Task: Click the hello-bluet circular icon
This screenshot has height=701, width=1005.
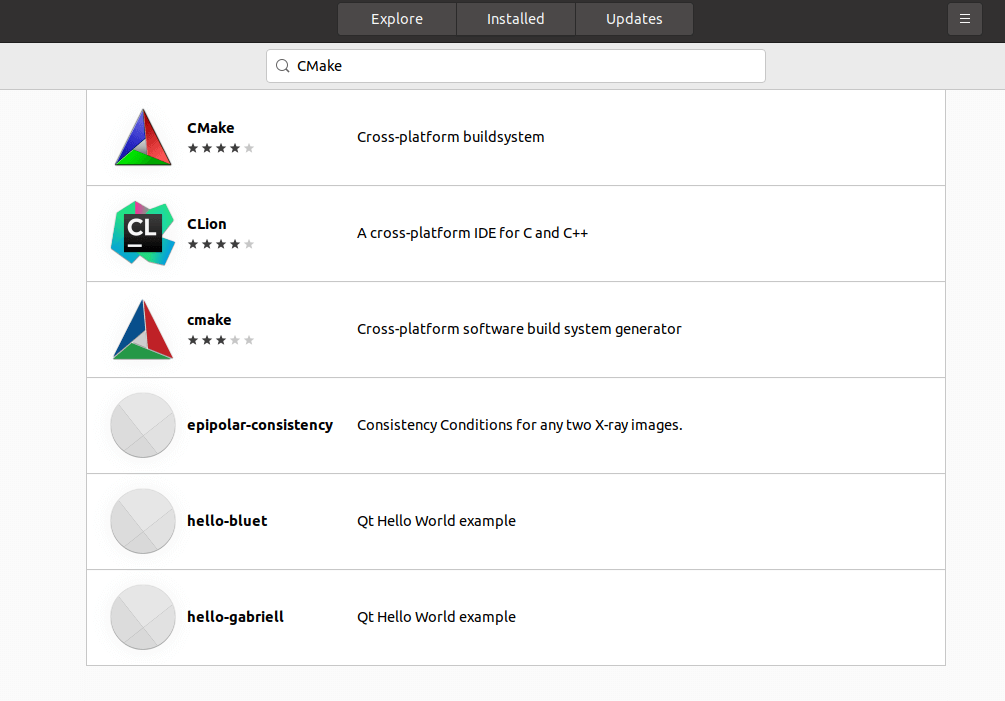Action: (x=142, y=521)
